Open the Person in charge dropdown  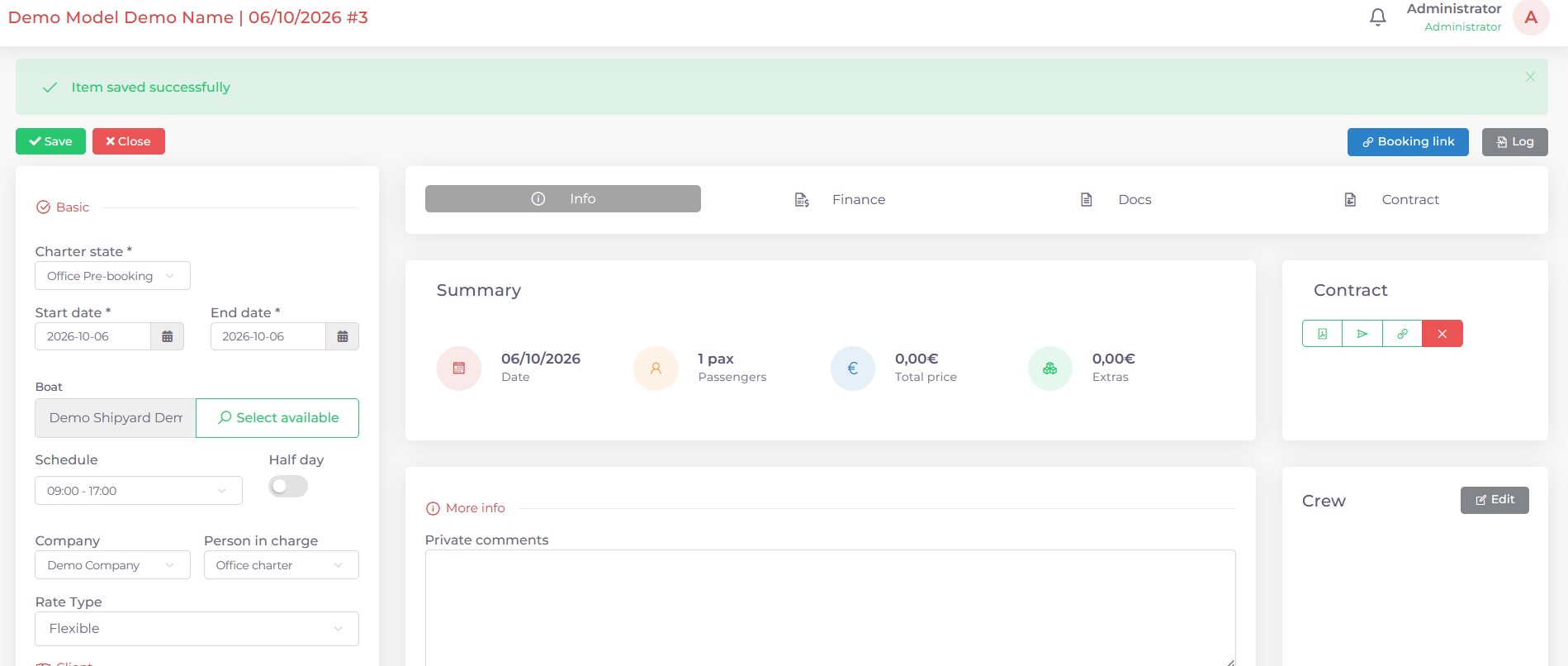pyautogui.click(x=282, y=565)
